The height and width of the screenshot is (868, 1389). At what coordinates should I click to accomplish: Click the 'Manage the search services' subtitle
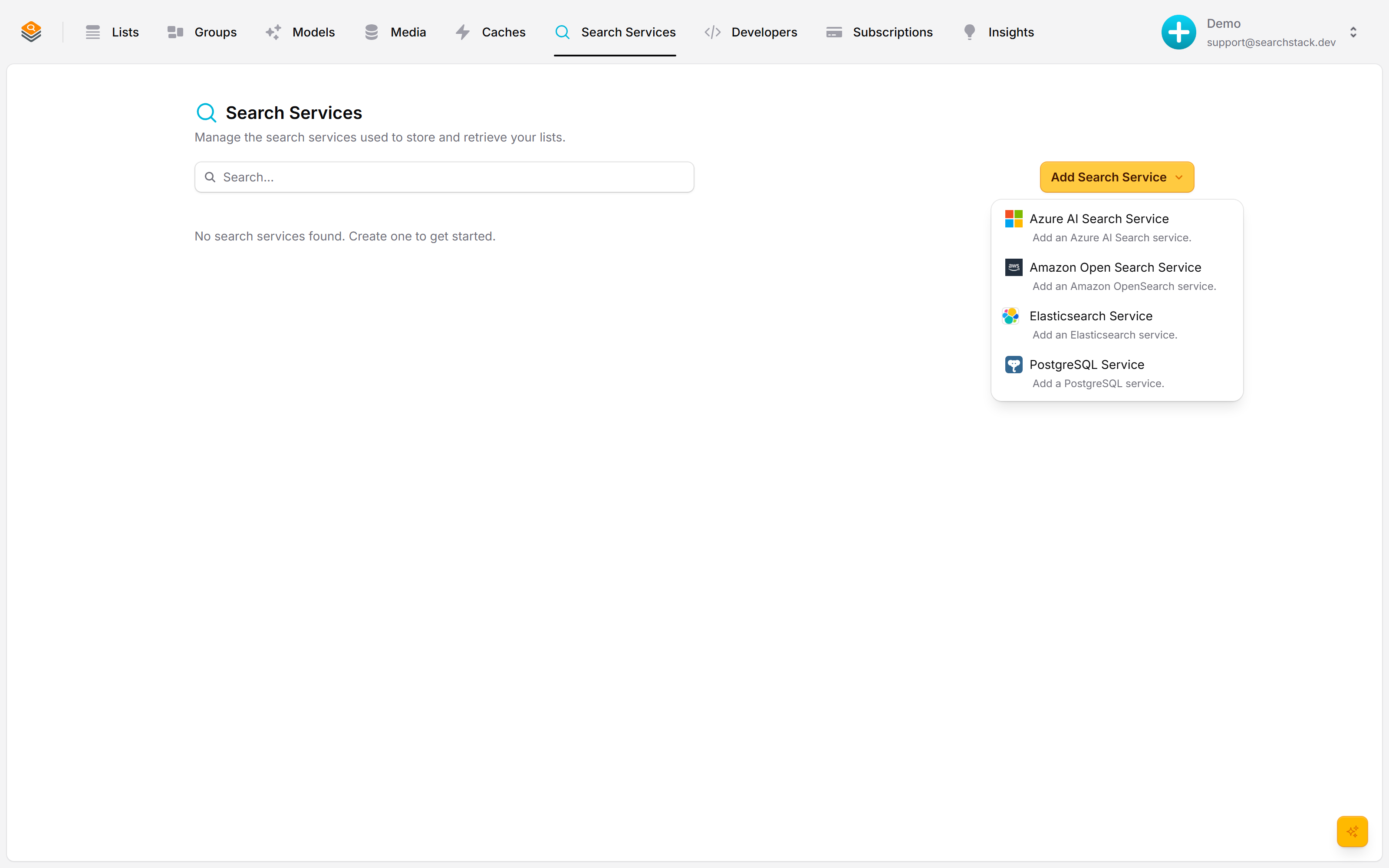[x=379, y=137]
